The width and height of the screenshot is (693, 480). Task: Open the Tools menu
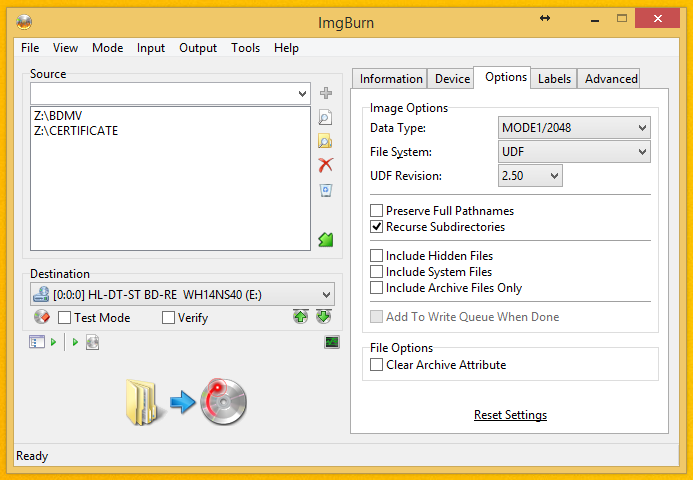(245, 48)
